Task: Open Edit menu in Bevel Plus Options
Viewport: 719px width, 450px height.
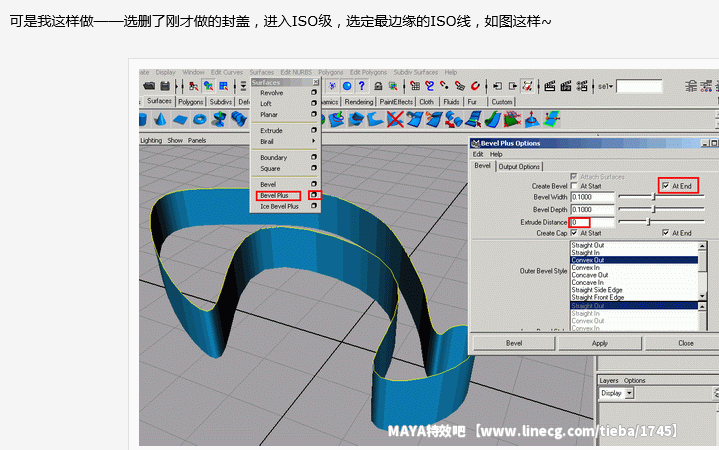Action: click(478, 154)
